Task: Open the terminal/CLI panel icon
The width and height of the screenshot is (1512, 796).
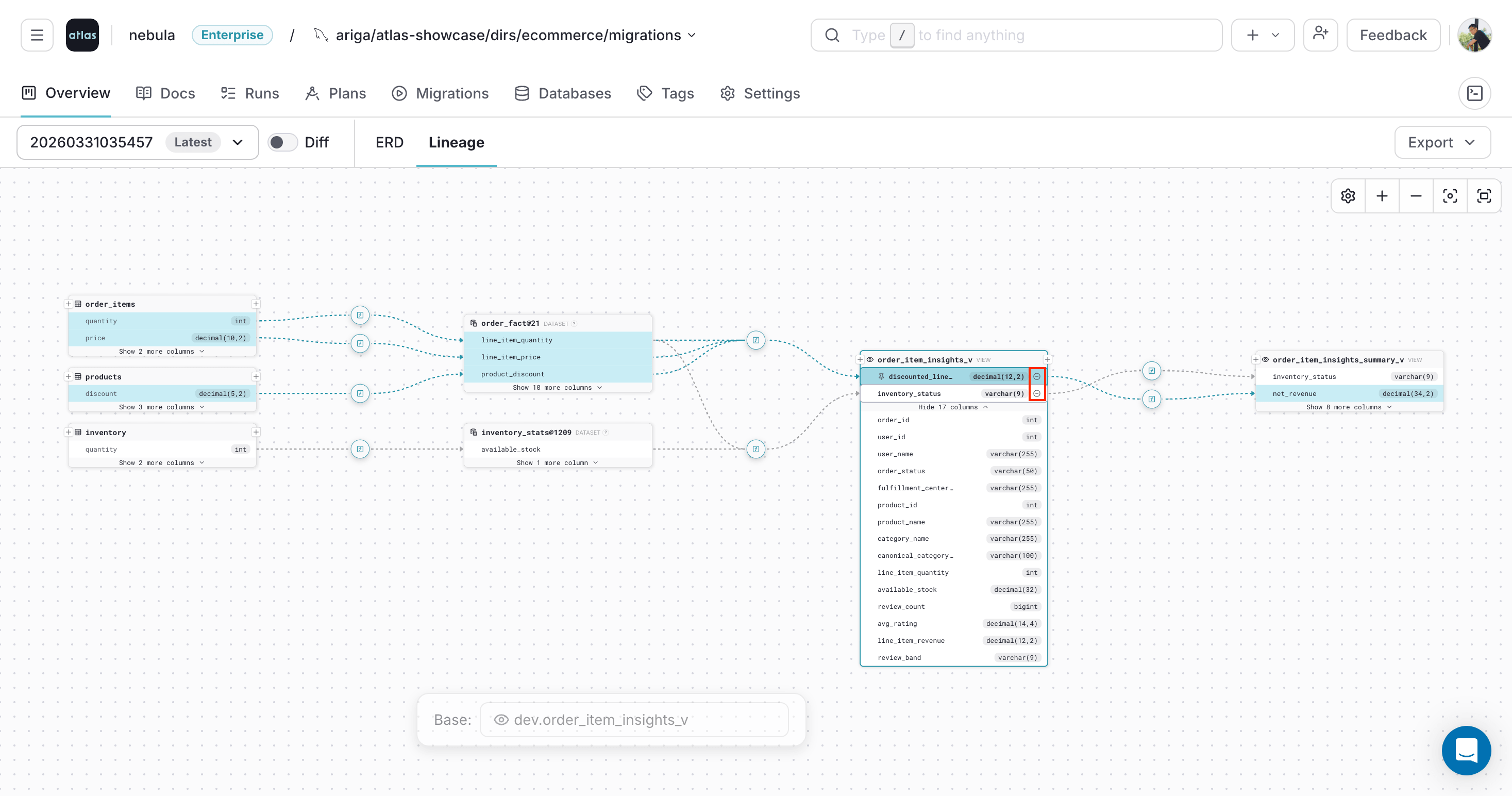Action: coord(1474,93)
